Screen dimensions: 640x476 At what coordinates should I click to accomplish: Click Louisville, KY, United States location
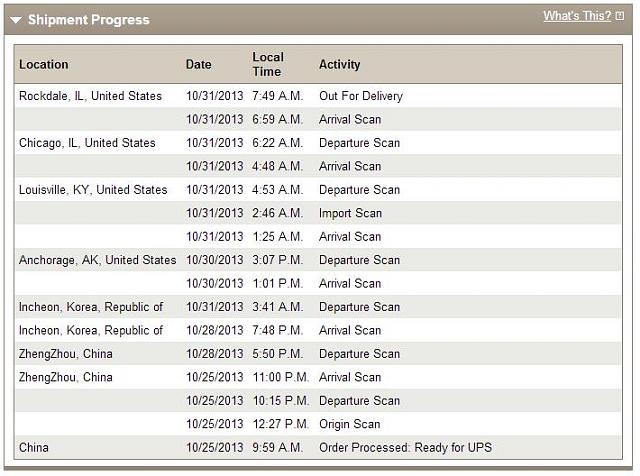tap(93, 190)
